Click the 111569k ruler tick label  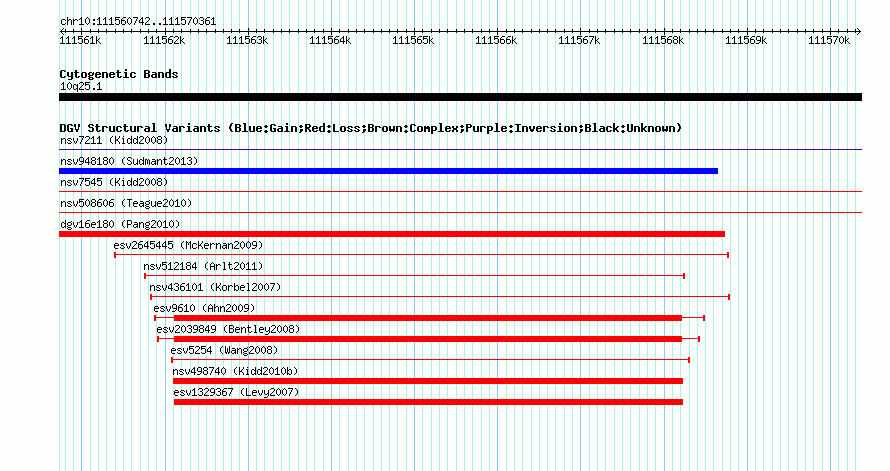(x=746, y=40)
